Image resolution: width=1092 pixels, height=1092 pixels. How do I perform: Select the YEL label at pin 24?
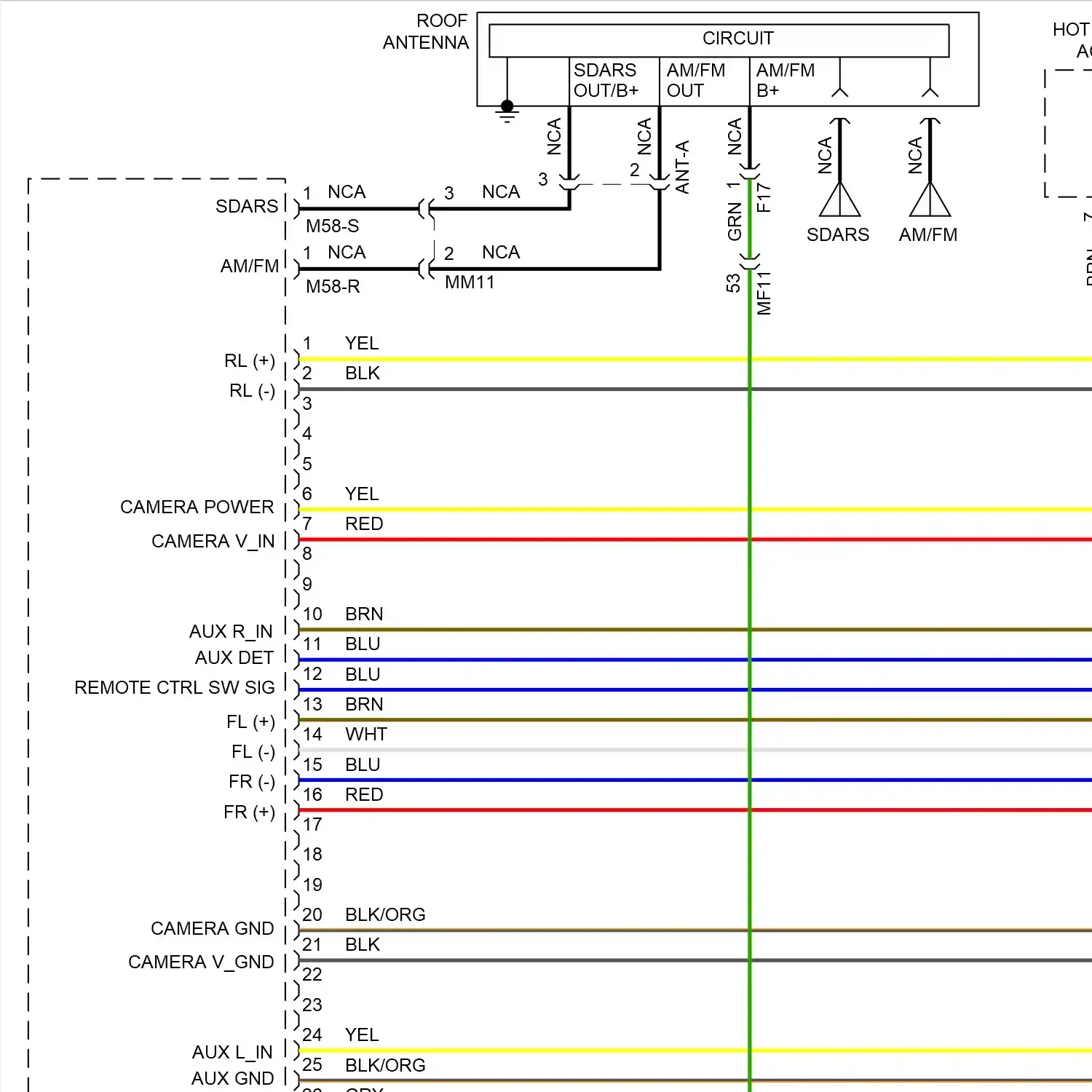(x=362, y=1034)
